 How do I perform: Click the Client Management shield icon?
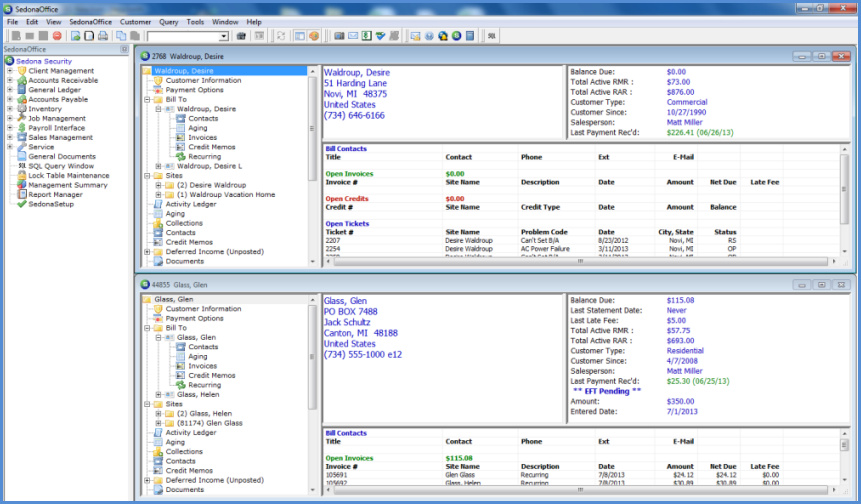(22, 71)
